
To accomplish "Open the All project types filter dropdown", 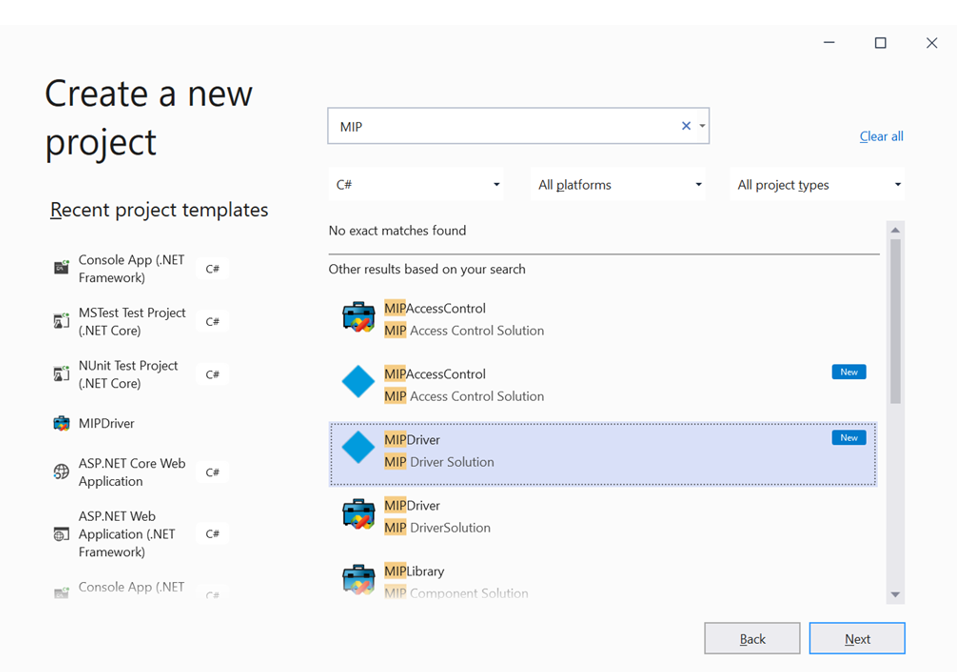I will tap(817, 185).
